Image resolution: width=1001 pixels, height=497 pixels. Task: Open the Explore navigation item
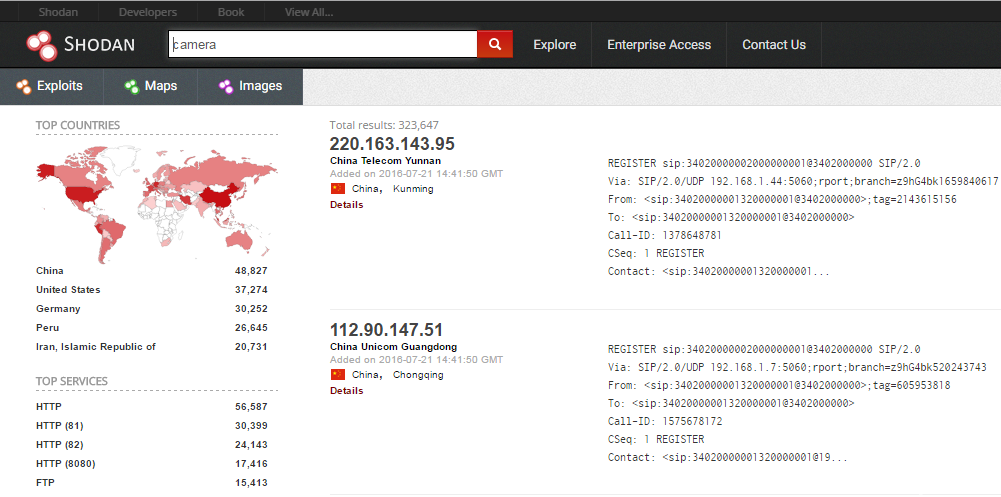(555, 45)
